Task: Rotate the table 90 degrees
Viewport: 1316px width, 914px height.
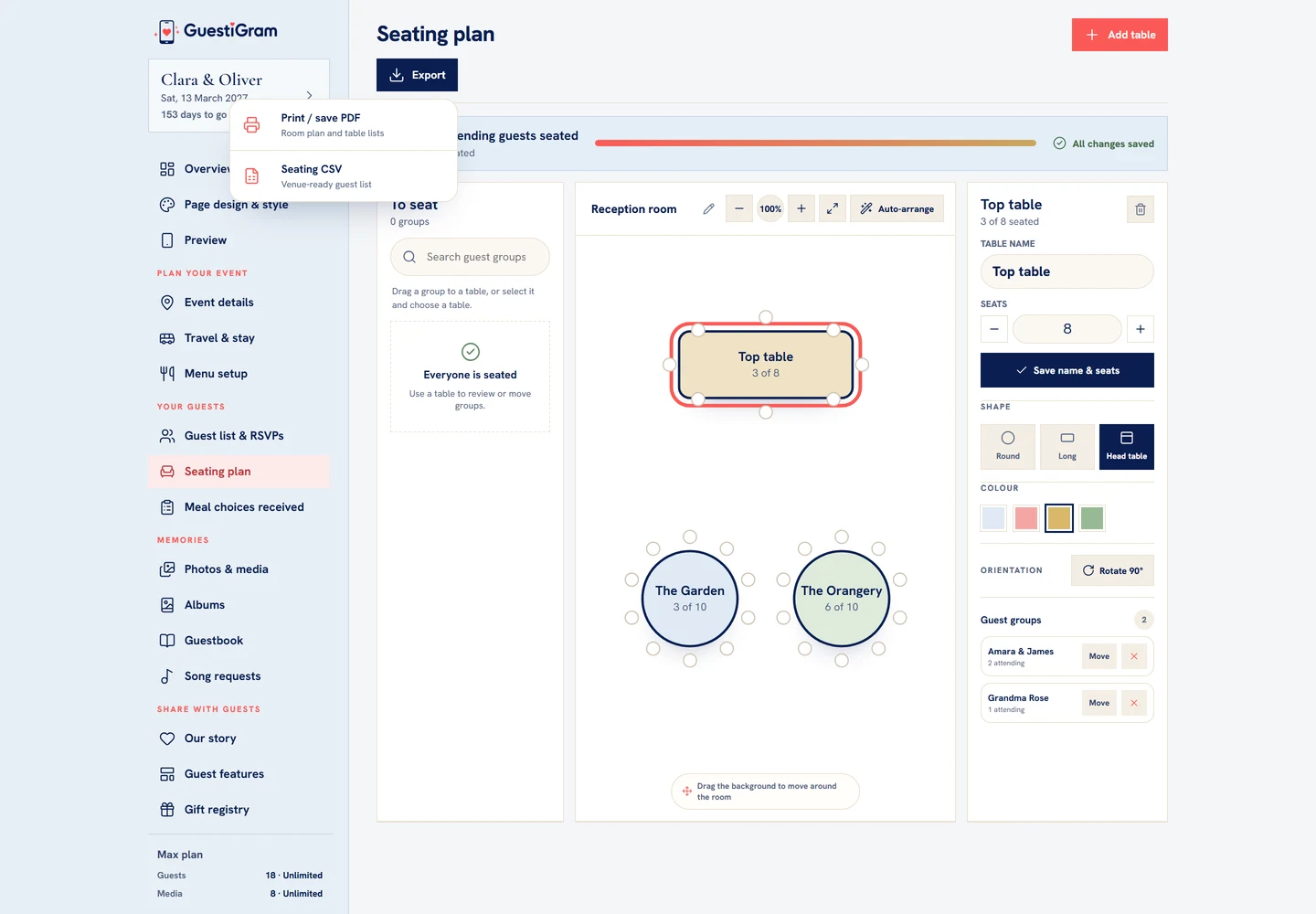Action: (1112, 570)
